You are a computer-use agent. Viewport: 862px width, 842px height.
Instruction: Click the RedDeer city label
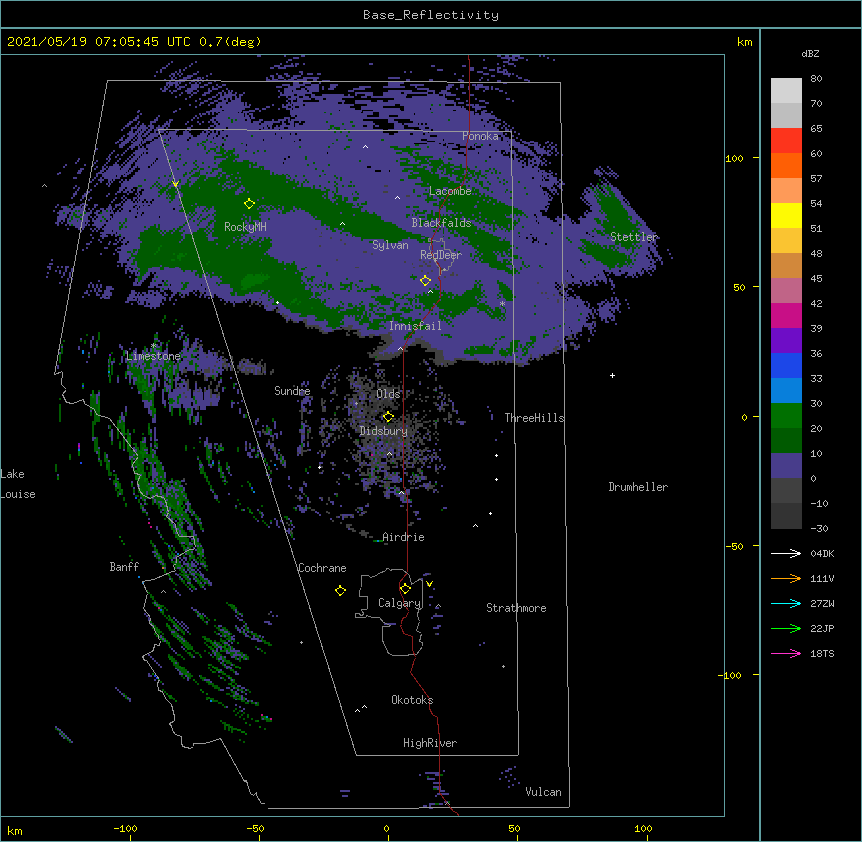coord(441,255)
